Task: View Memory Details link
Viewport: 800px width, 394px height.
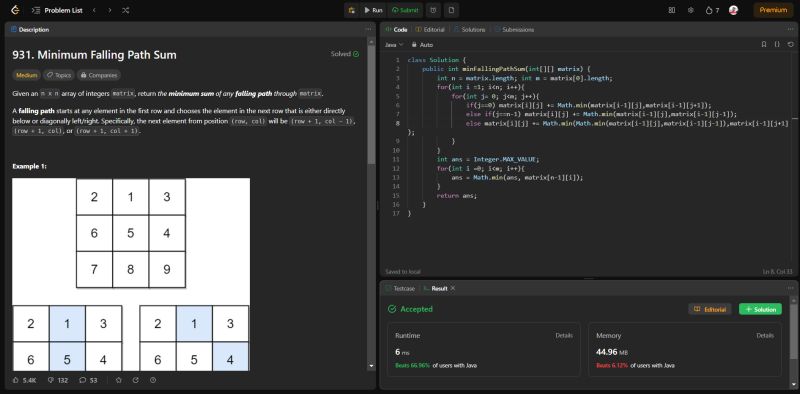Action: (x=765, y=336)
